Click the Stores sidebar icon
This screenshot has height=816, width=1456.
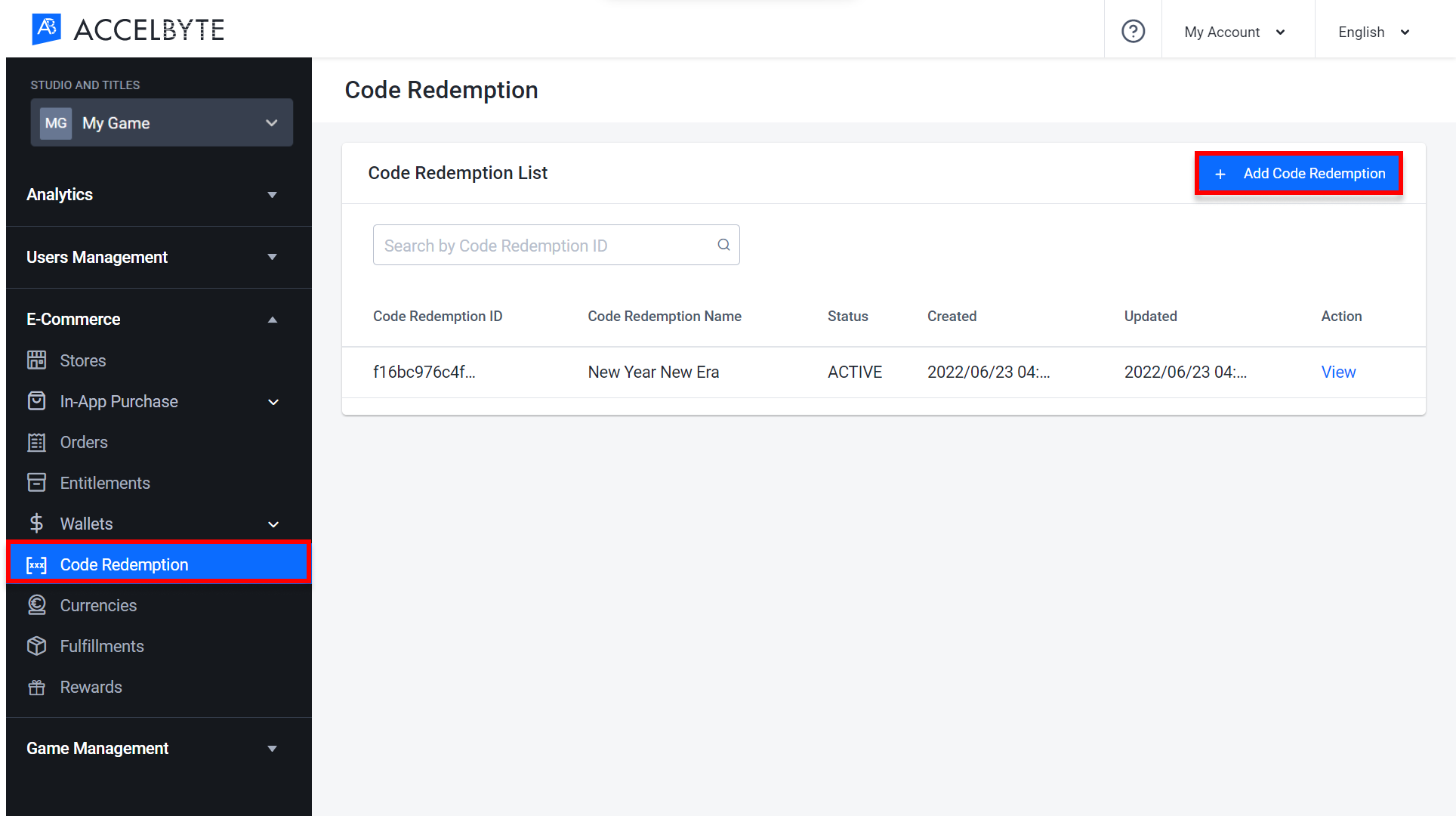coord(35,360)
